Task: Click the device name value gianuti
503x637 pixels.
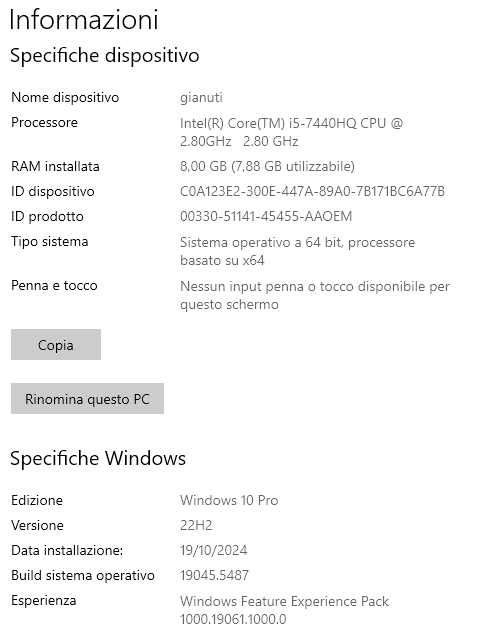Action: pos(201,98)
